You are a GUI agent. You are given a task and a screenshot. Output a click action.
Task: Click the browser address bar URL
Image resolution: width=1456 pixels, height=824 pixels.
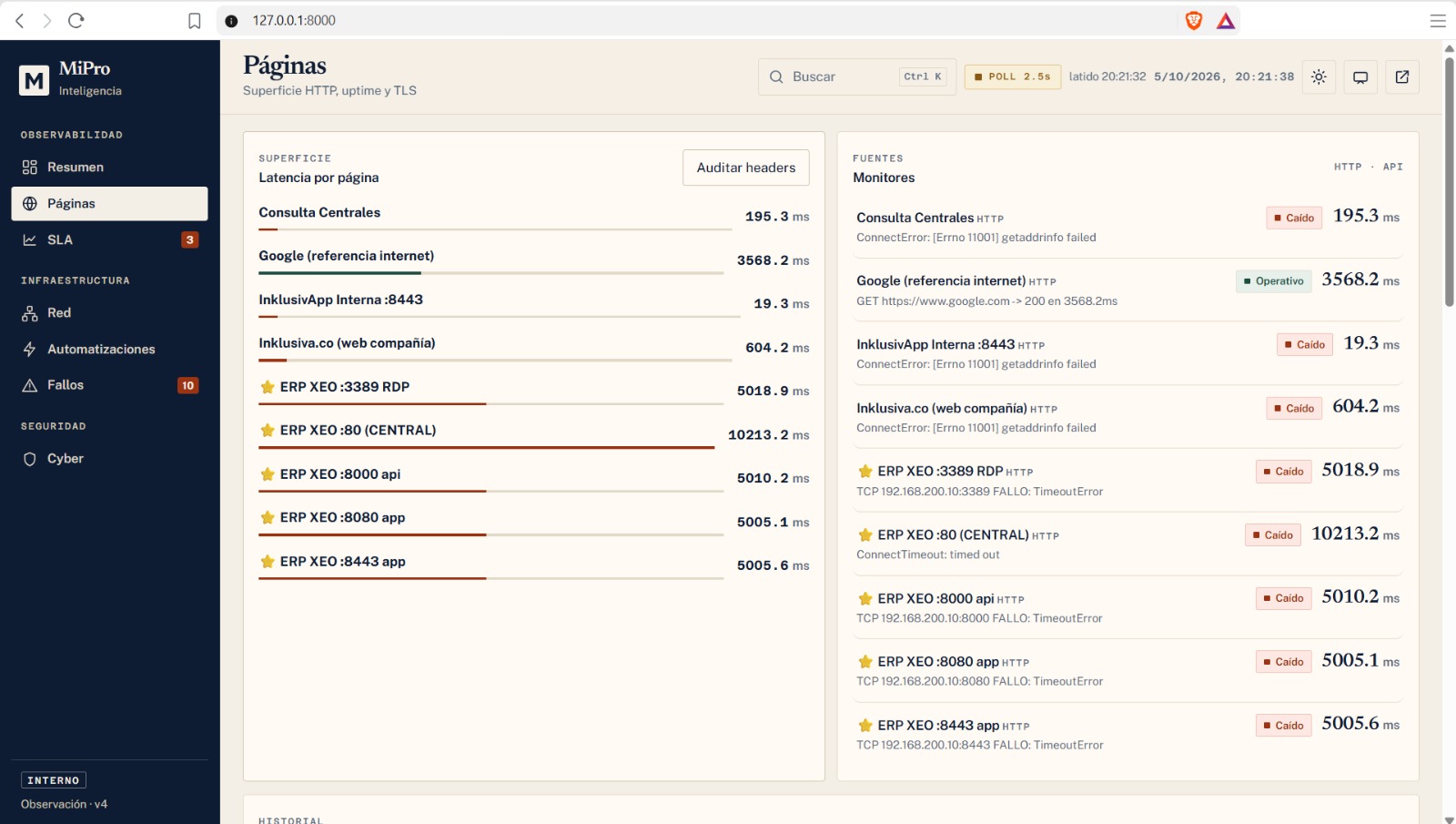(x=294, y=21)
